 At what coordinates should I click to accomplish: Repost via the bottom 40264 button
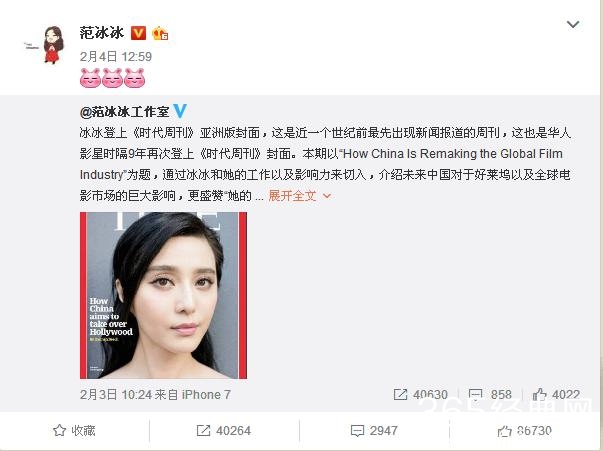pyautogui.click(x=224, y=431)
